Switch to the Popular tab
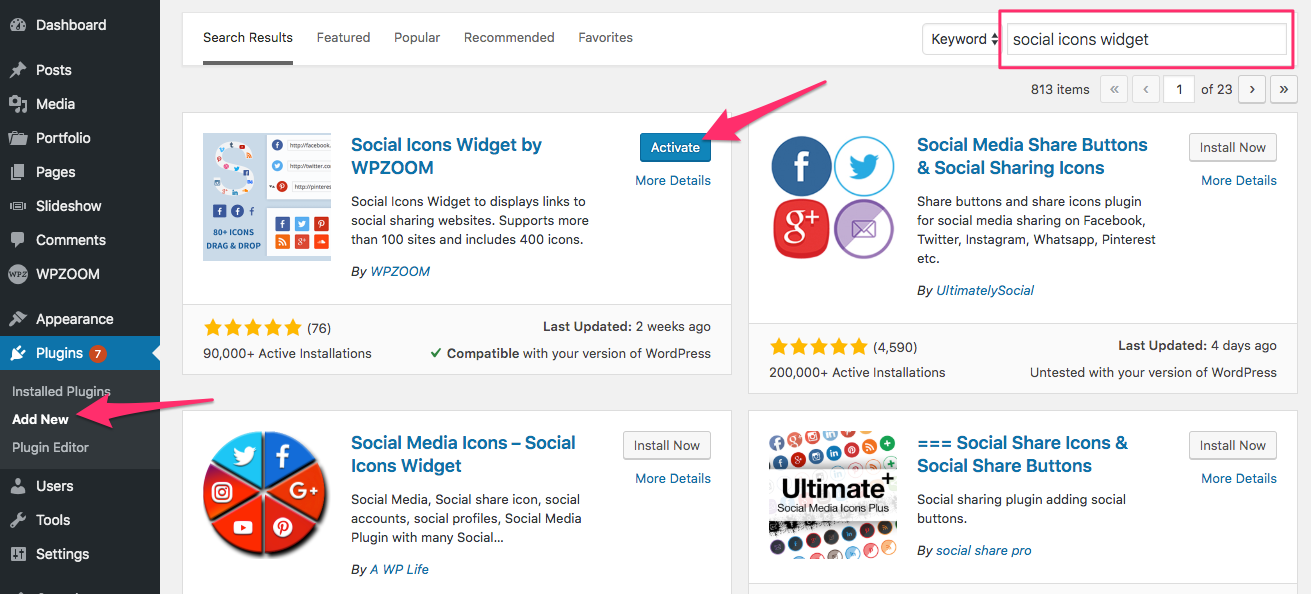Viewport: 1311px width, 594px height. click(417, 38)
